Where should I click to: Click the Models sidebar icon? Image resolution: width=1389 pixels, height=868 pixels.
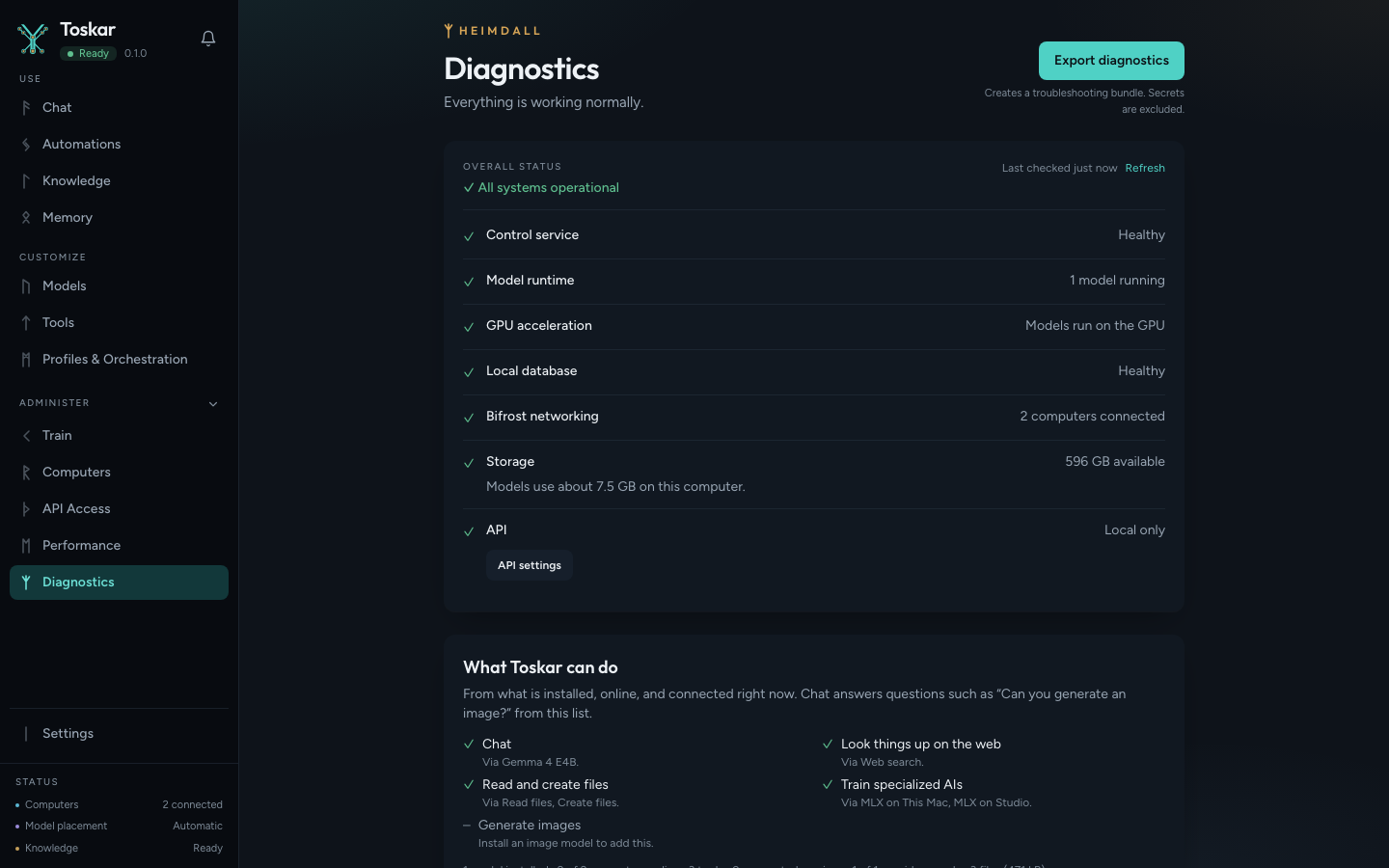[x=26, y=286]
